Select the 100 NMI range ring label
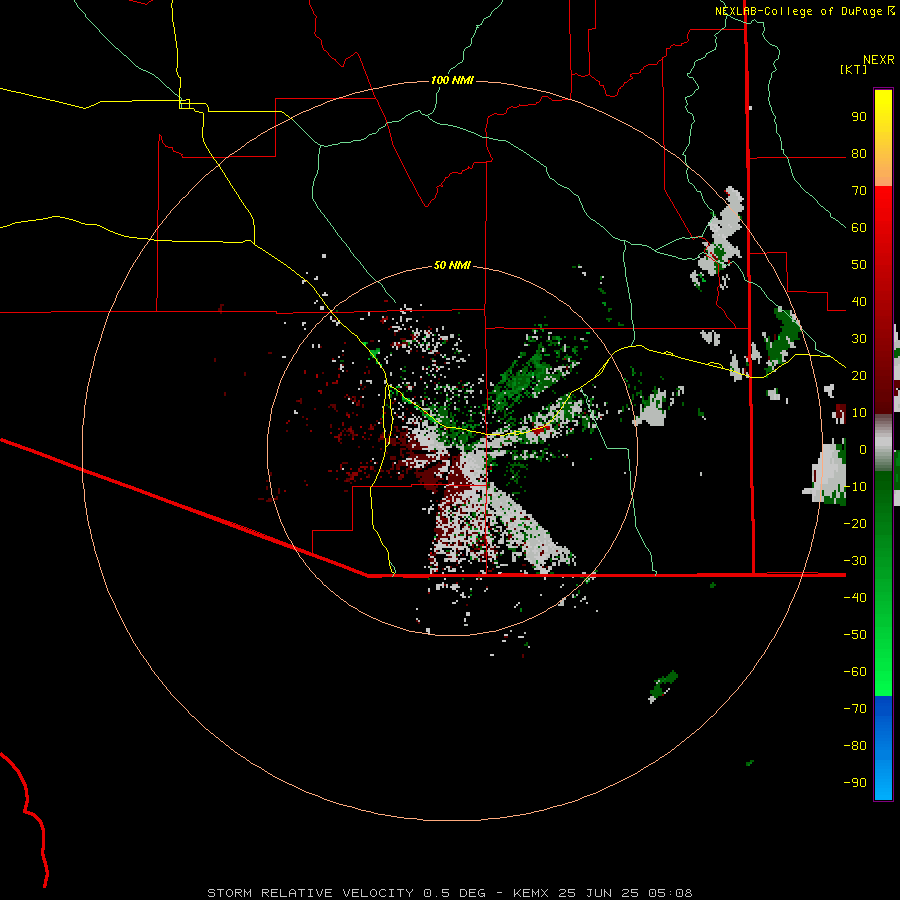This screenshot has width=900, height=900. [x=452, y=80]
